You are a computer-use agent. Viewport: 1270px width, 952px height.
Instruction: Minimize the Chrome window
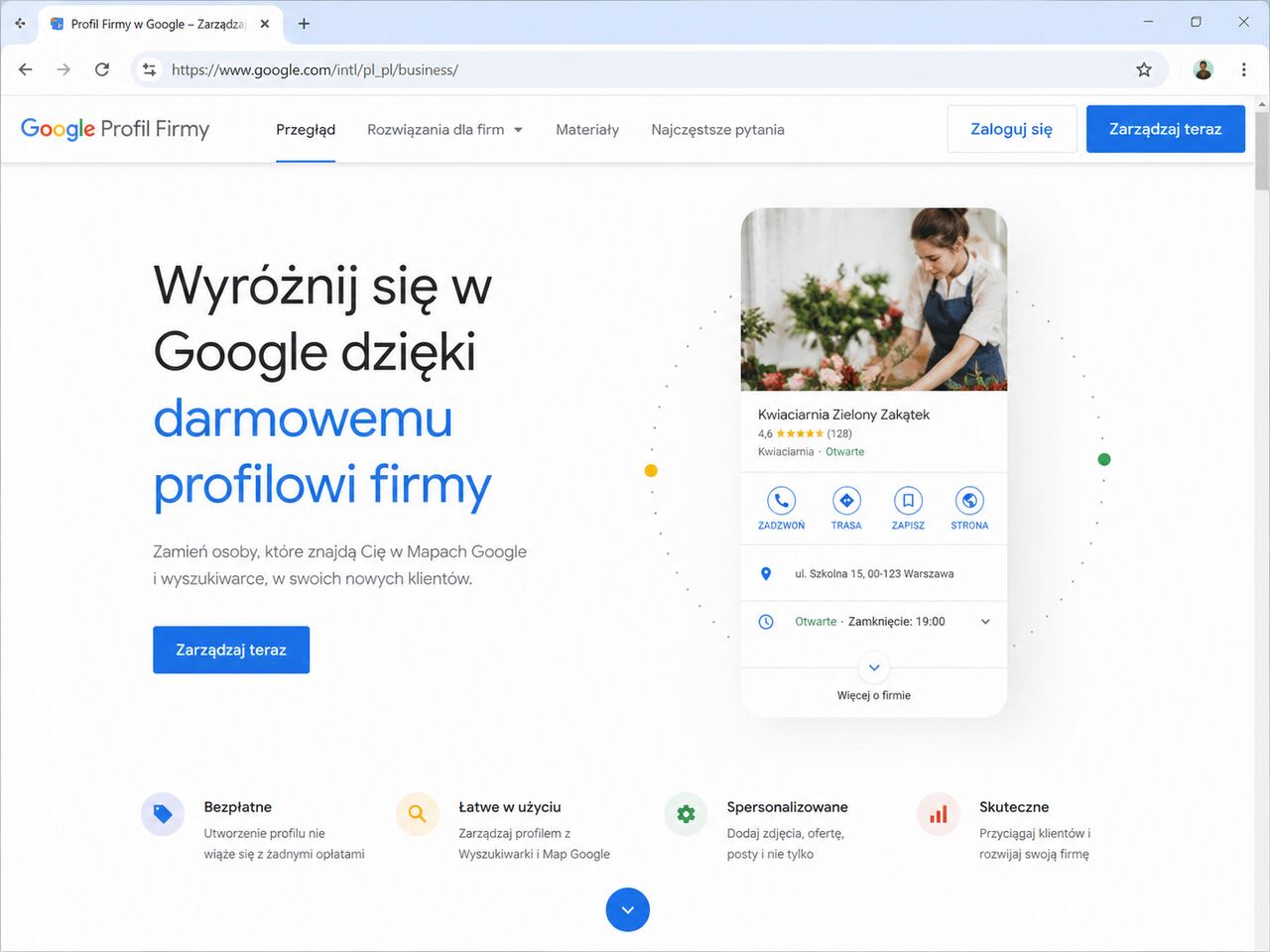click(x=1148, y=22)
